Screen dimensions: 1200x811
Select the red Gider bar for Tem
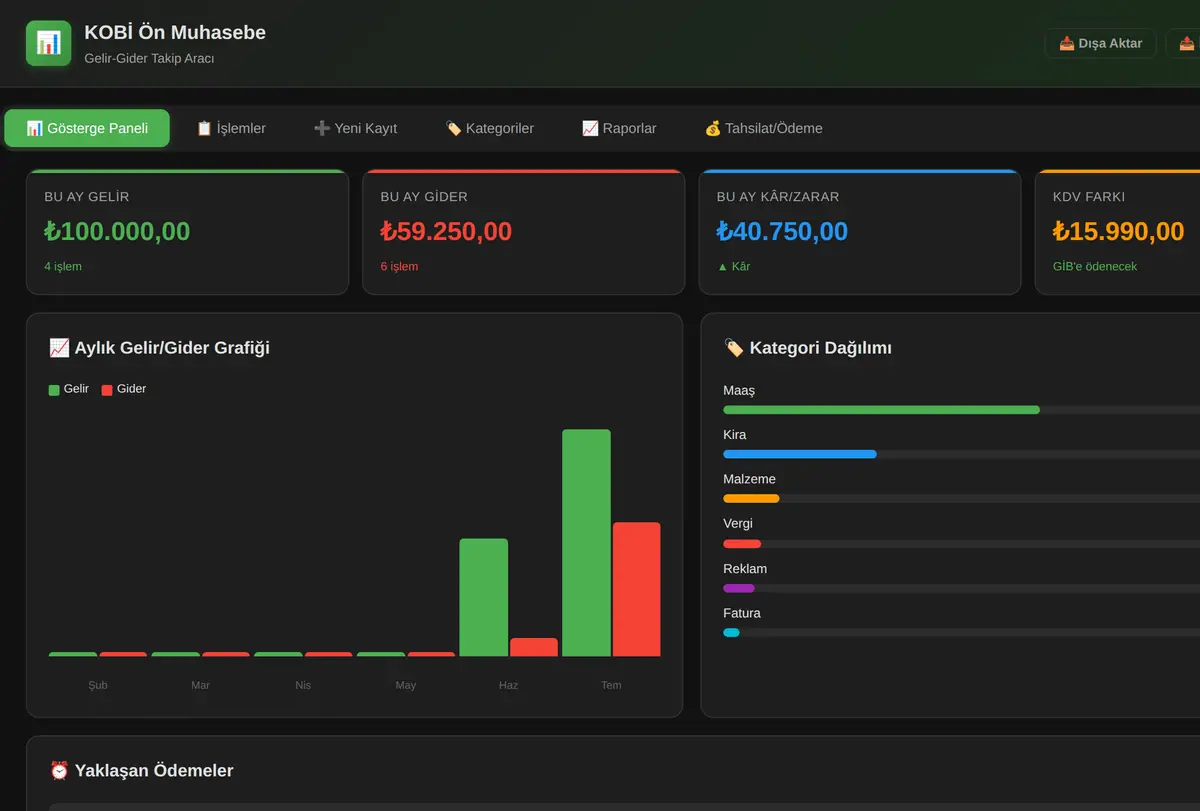[637, 589]
